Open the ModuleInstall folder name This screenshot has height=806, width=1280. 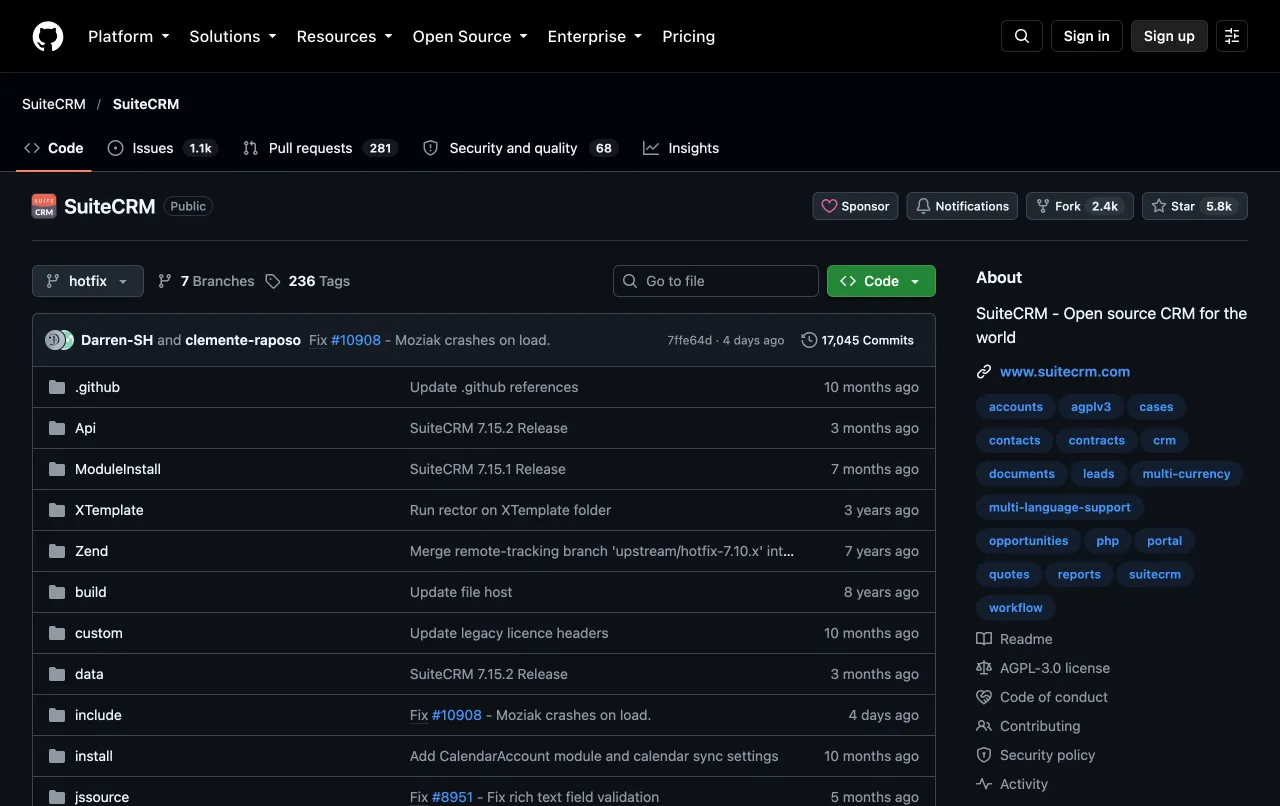click(118, 469)
